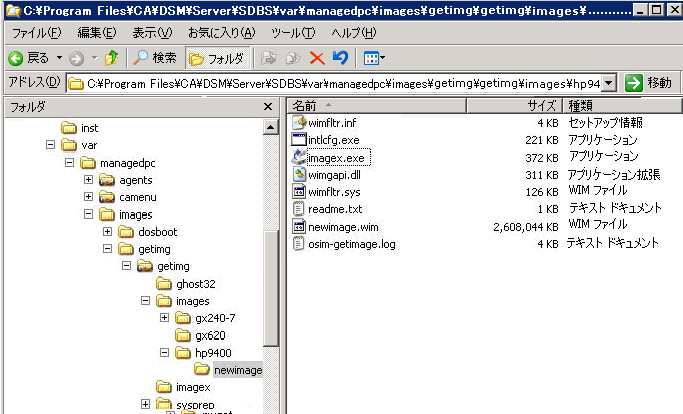Click the folder tree scroll-up arrow

pos(270,127)
